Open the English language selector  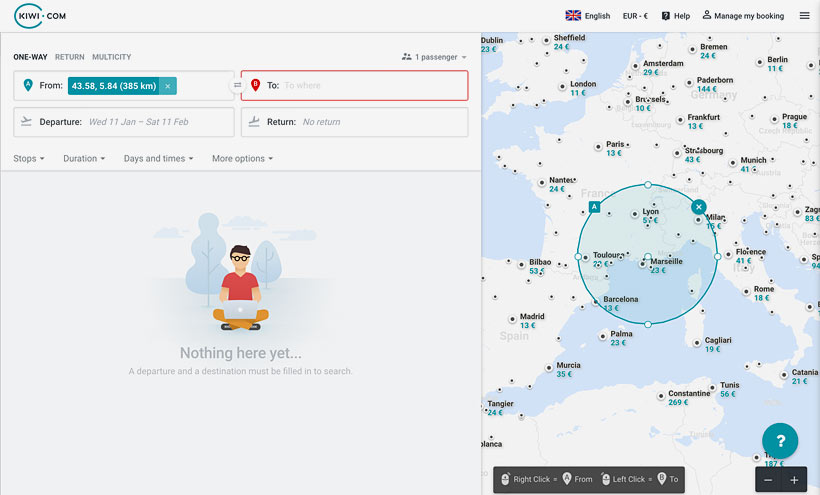(588, 16)
